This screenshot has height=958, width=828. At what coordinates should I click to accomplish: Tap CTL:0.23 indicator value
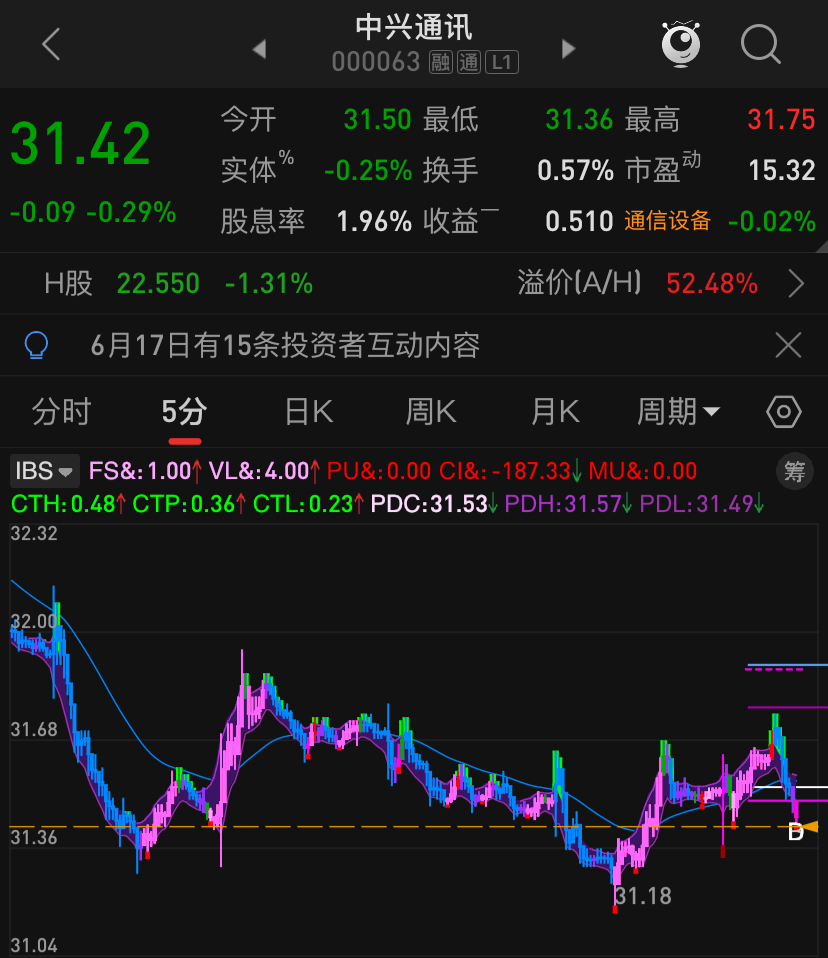coord(309,504)
